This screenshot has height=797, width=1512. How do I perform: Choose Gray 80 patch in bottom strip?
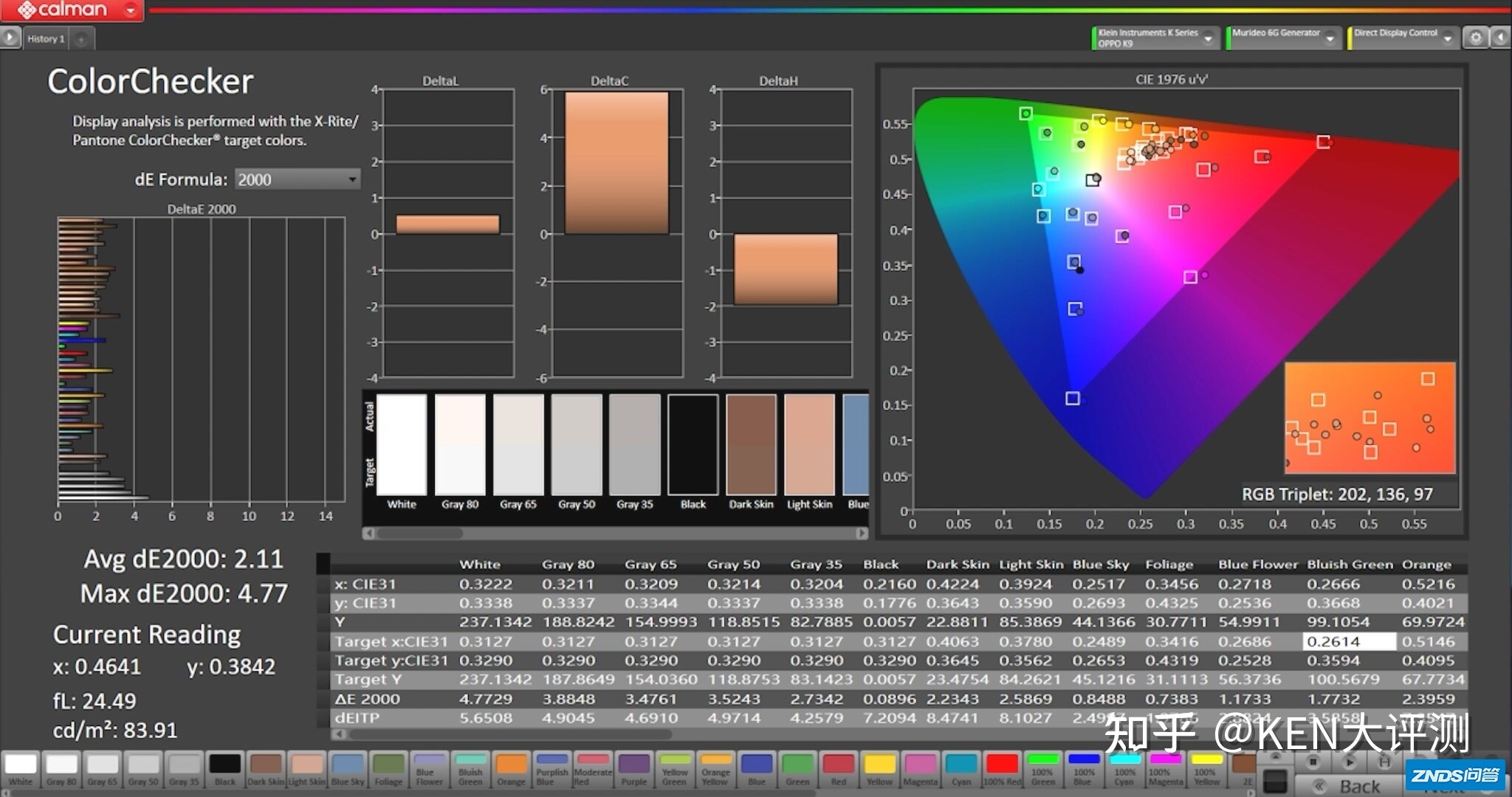tap(61, 770)
